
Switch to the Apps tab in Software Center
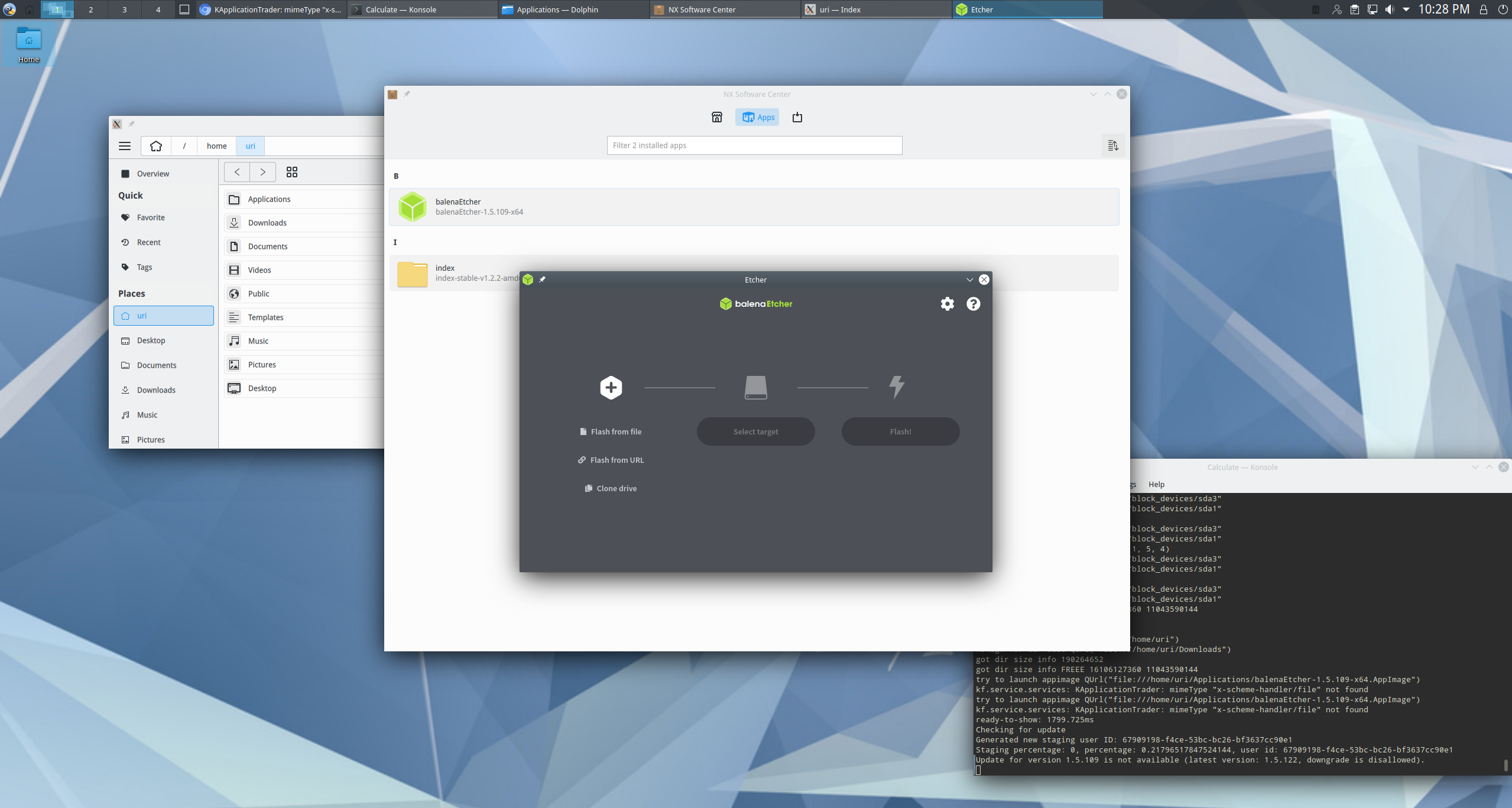(756, 117)
